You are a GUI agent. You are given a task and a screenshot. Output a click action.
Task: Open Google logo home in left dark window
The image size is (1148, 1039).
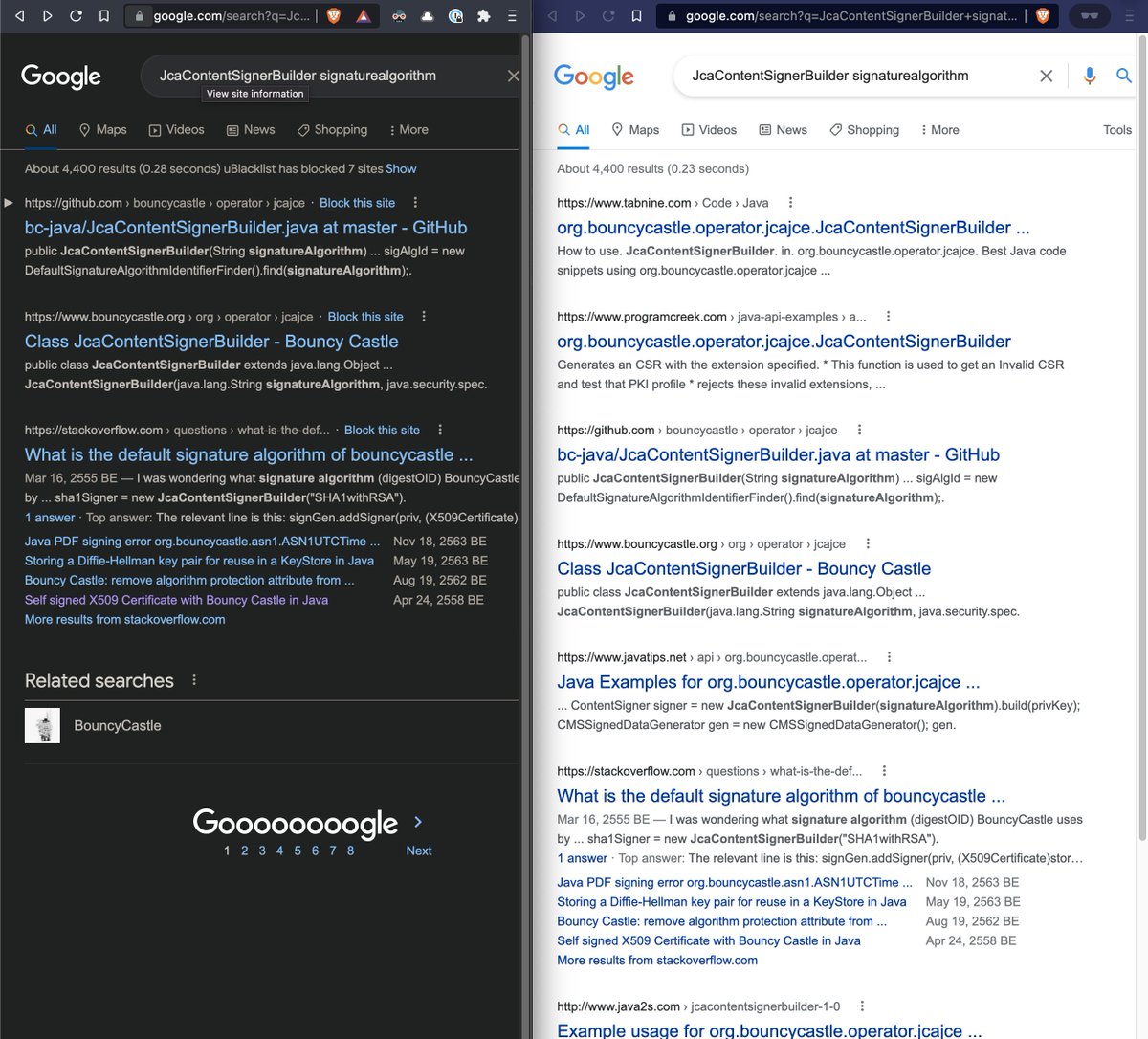pyautogui.click(x=61, y=77)
